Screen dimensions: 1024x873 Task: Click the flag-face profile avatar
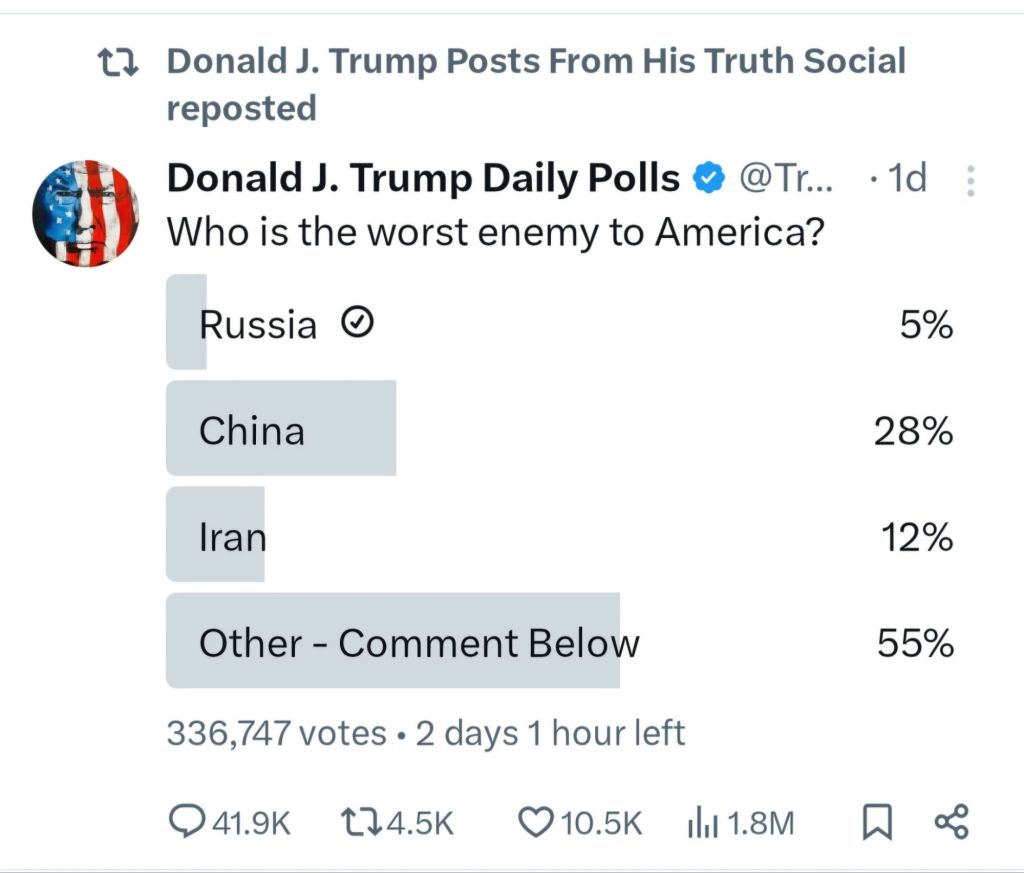(85, 212)
